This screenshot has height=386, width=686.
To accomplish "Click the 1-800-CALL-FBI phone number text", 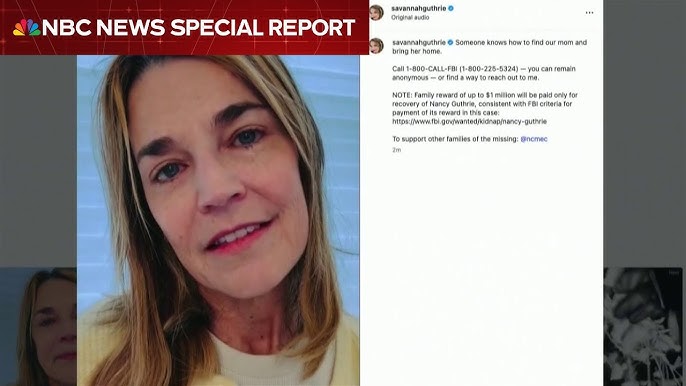I will click(x=455, y=69).
